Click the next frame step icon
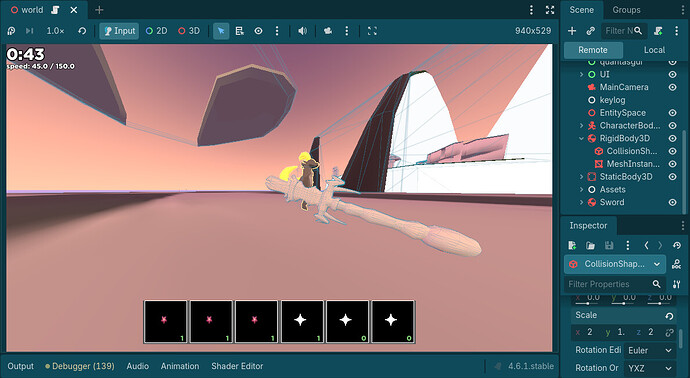 29,31
